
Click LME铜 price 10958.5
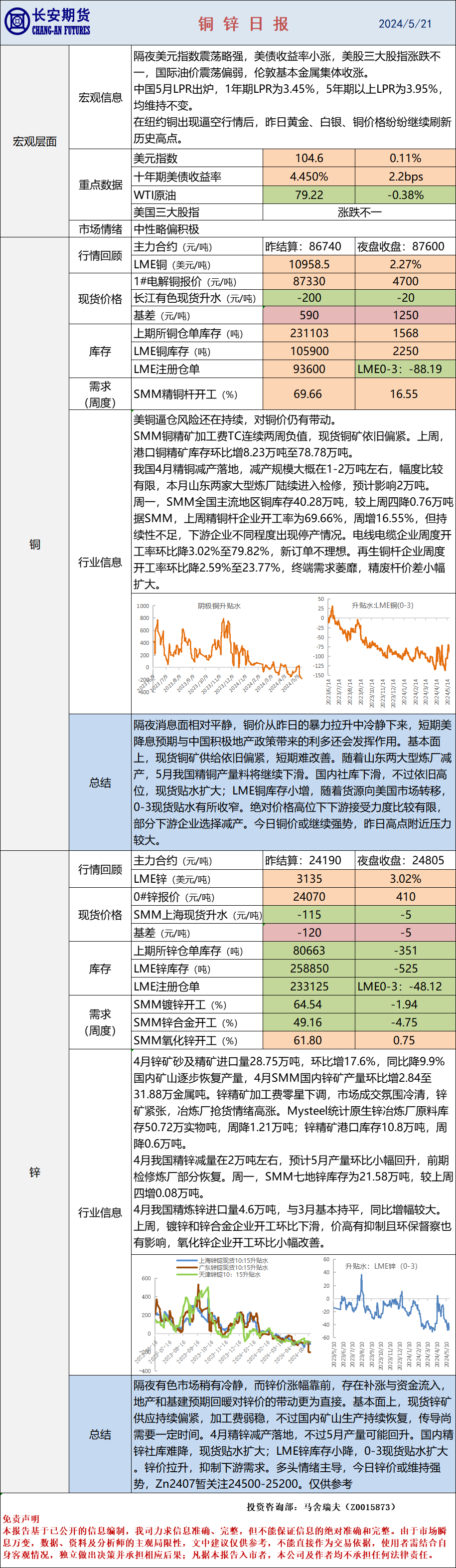[x=309, y=264]
